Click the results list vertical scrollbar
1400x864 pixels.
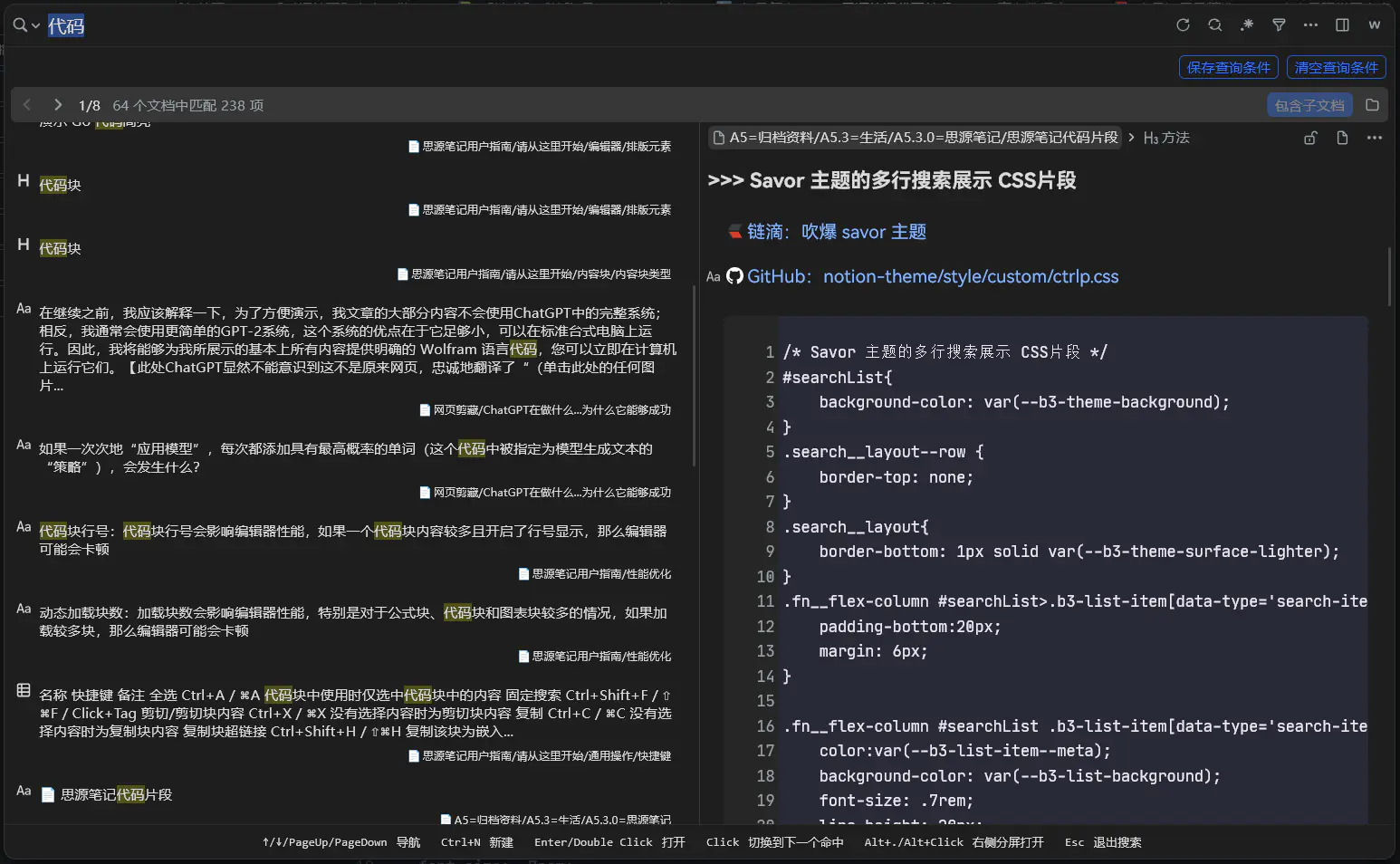point(694,376)
